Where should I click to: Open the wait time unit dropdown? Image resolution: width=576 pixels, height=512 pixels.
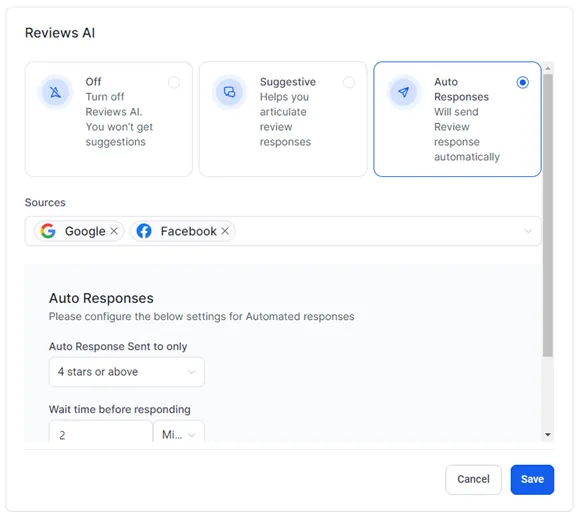pyautogui.click(x=179, y=432)
